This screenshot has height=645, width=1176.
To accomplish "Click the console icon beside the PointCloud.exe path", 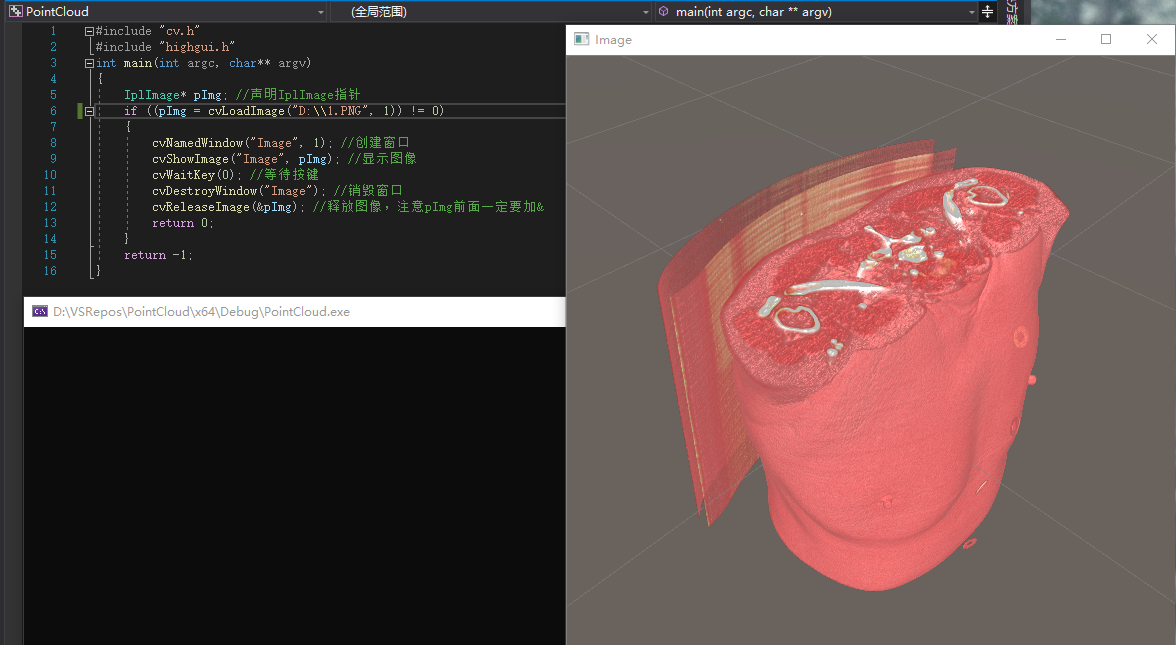I will [38, 311].
